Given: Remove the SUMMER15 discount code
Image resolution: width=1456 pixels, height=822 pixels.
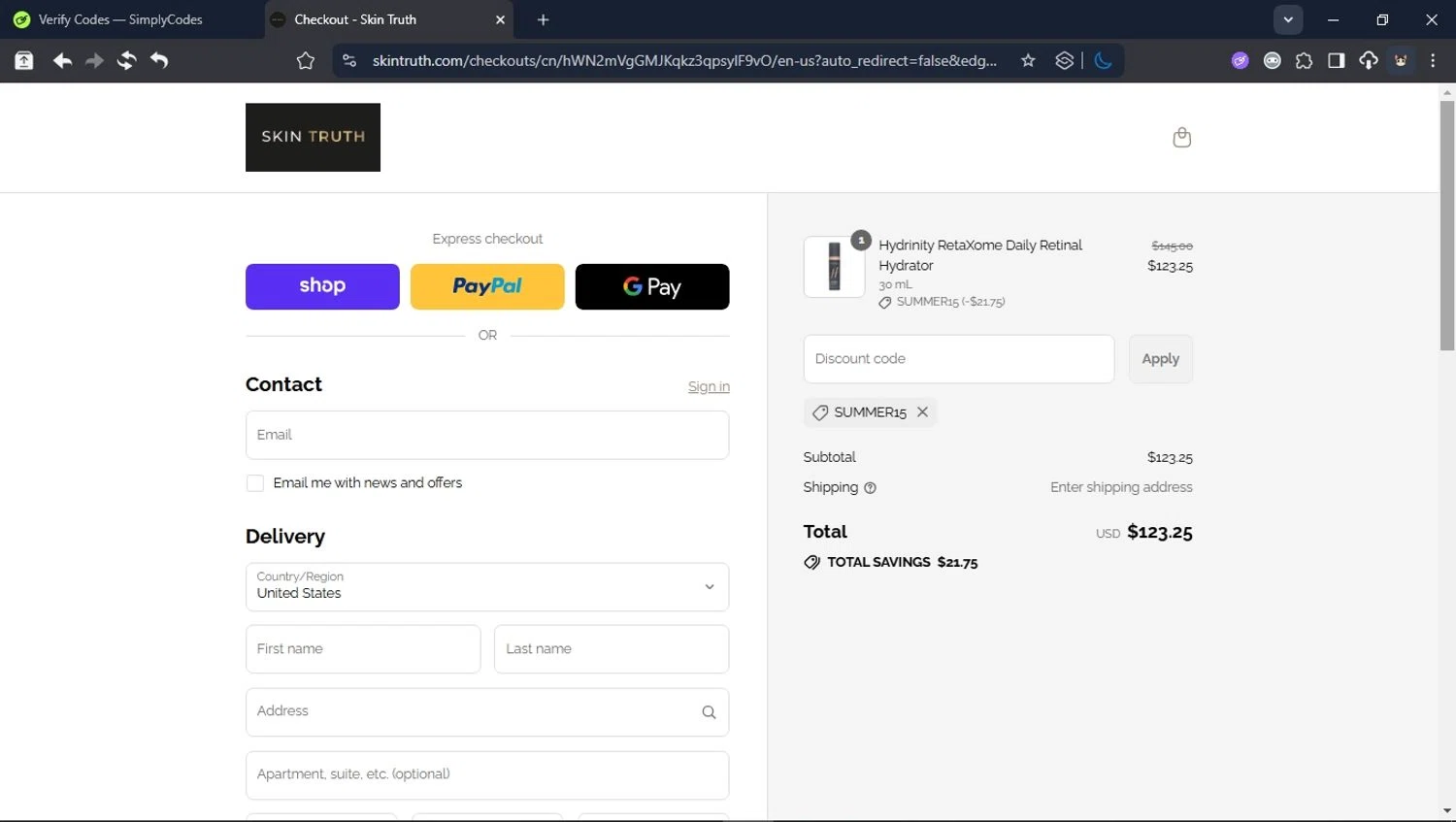Looking at the screenshot, I should pyautogui.click(x=922, y=411).
